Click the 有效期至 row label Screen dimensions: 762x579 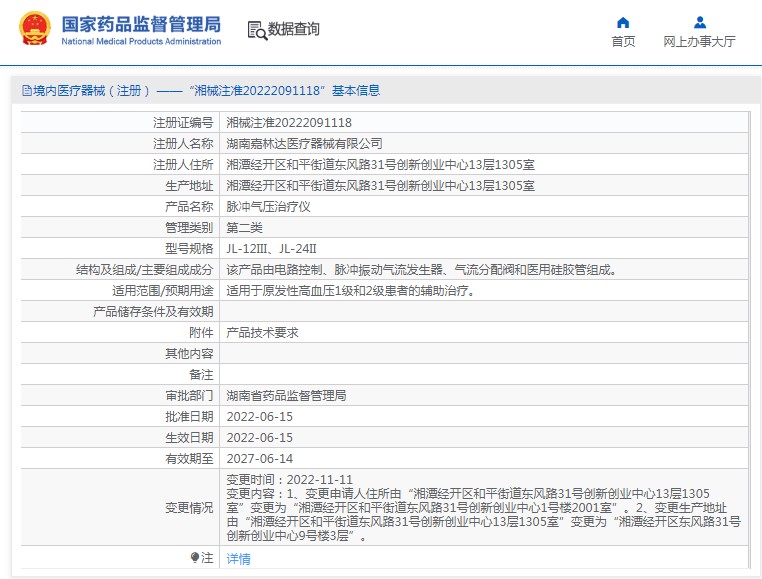189,458
